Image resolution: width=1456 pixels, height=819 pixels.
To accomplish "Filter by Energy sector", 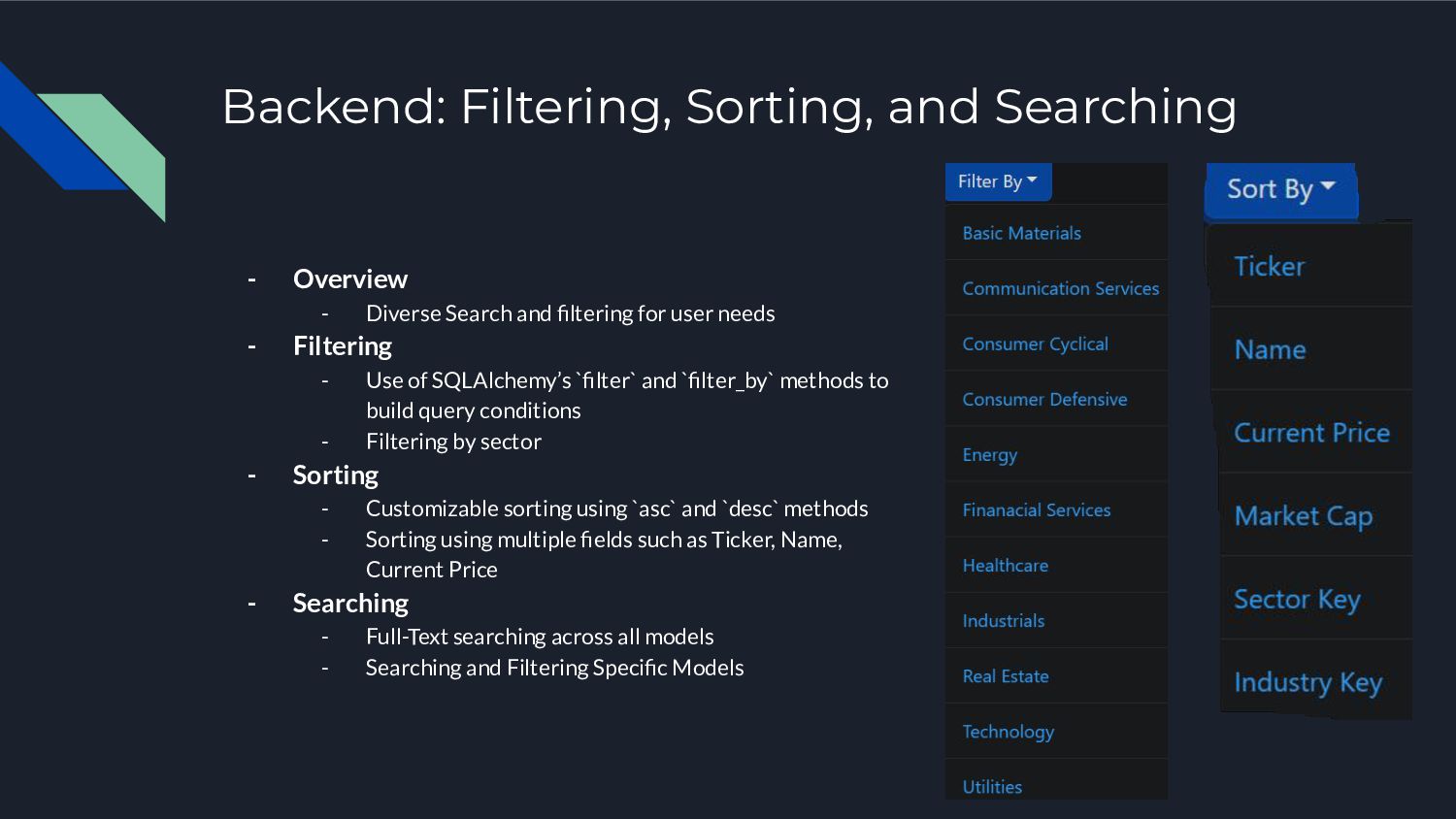I will [1056, 454].
